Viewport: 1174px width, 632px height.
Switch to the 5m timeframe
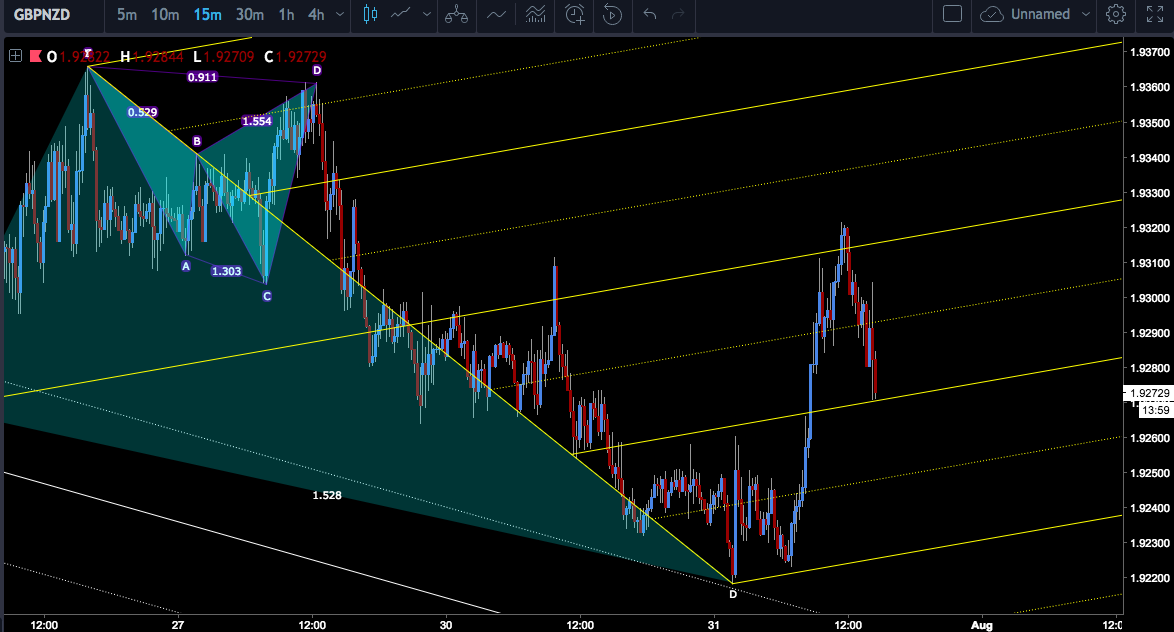pyautogui.click(x=127, y=14)
